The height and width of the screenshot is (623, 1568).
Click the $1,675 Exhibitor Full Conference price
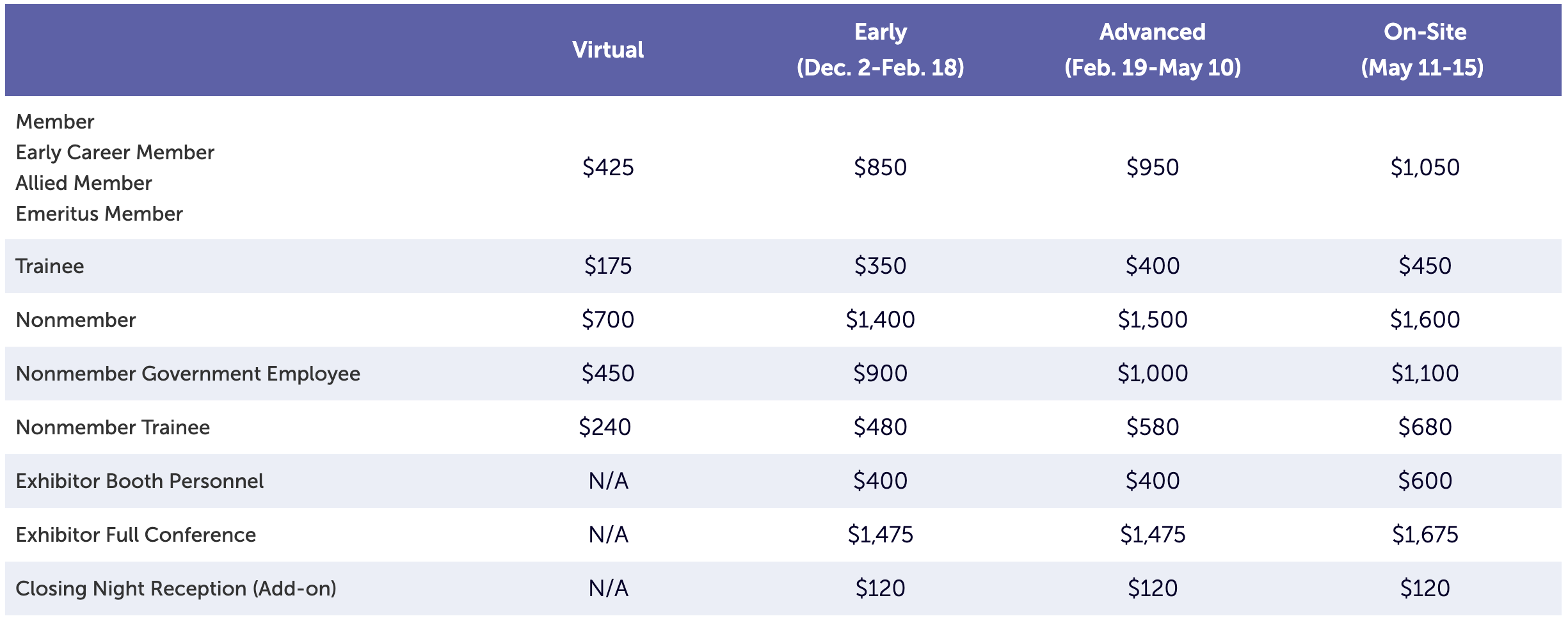[1425, 535]
